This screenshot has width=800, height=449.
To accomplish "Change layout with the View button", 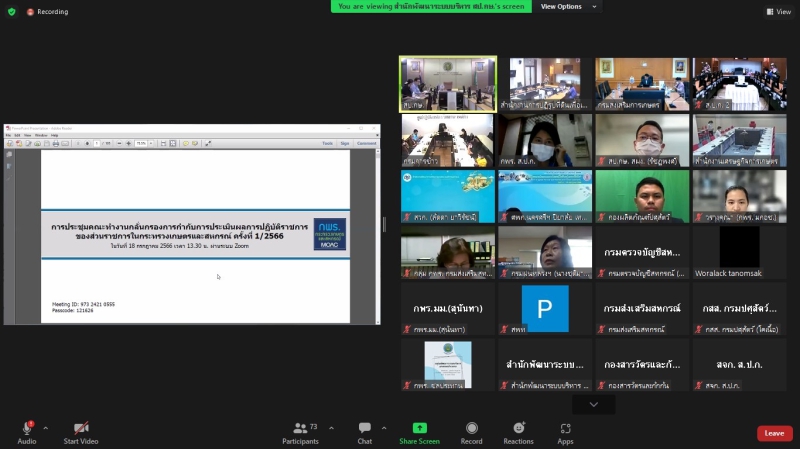I will 778,12.
